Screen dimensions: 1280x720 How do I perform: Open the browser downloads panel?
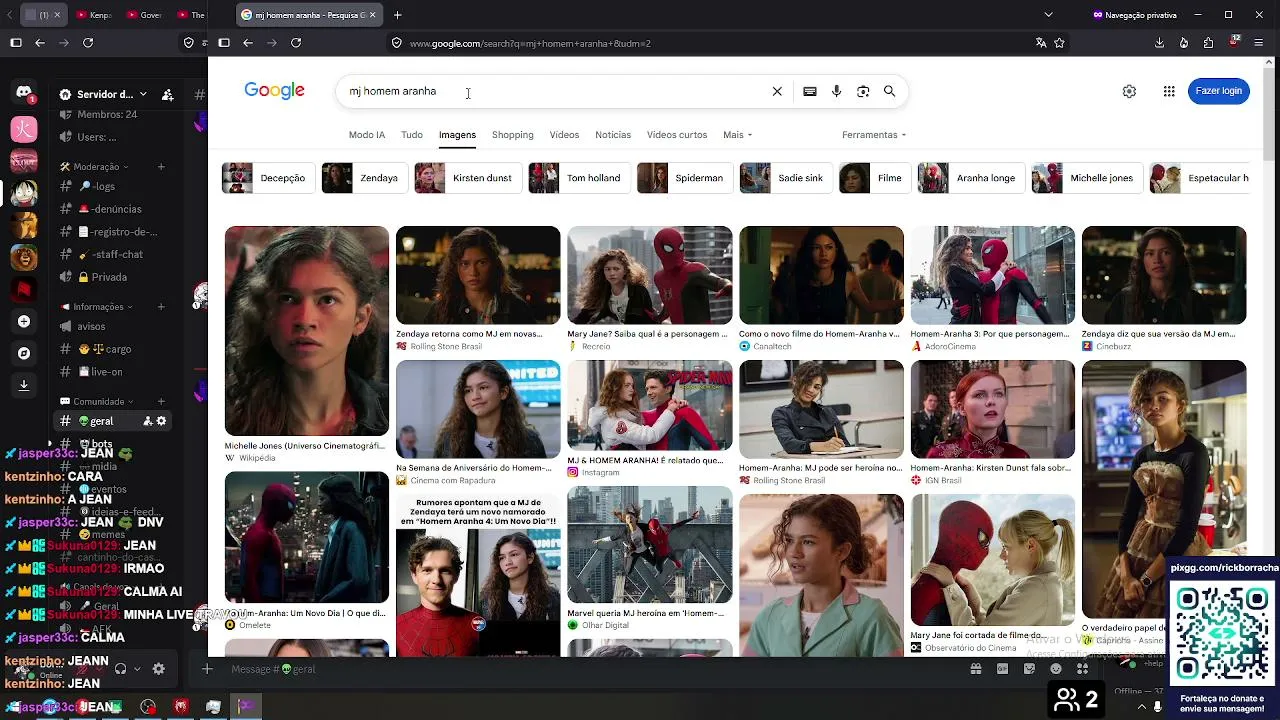[1159, 43]
